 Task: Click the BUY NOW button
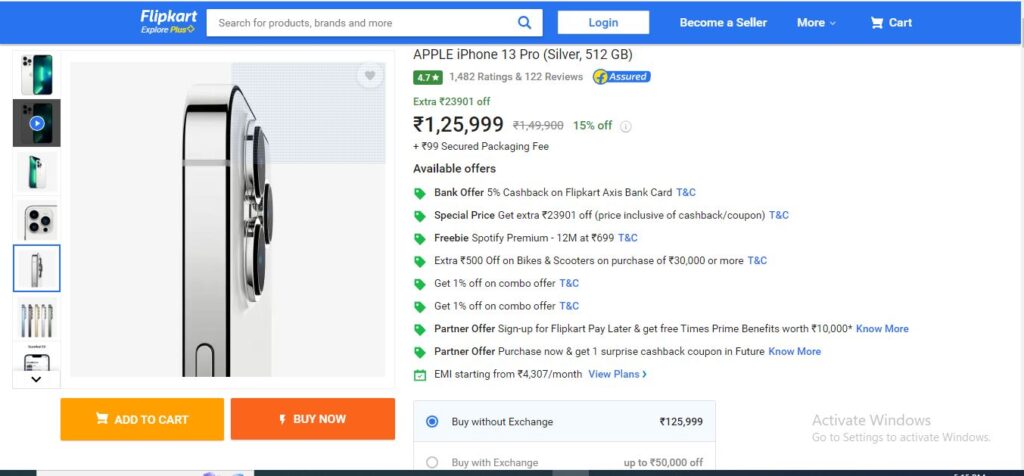313,419
